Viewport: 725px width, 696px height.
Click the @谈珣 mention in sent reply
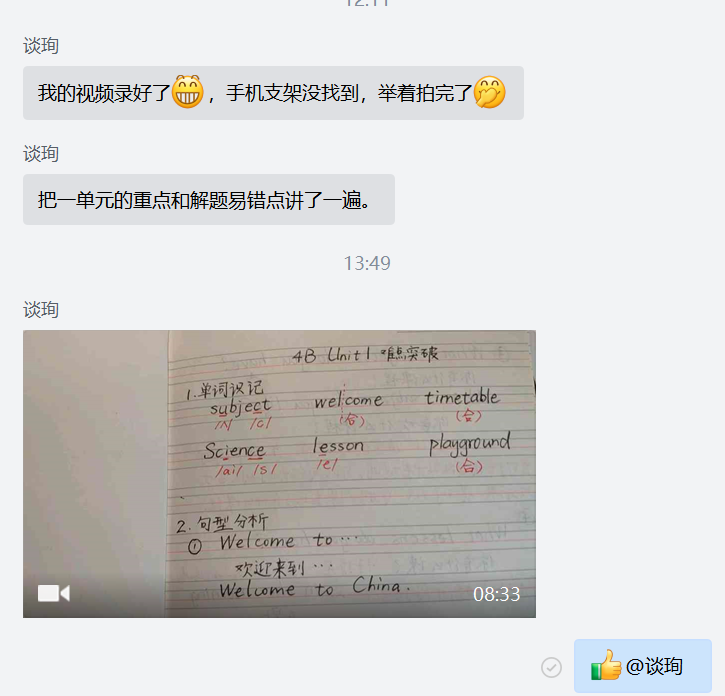click(654, 666)
